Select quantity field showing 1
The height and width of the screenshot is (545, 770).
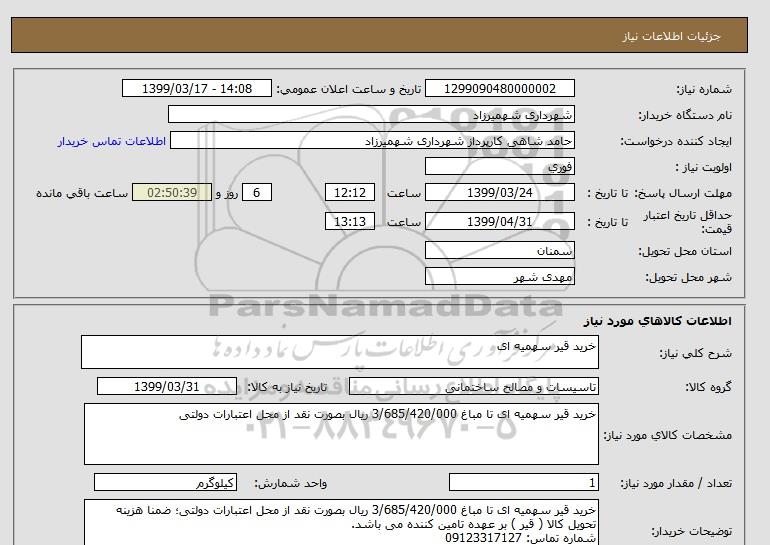click(x=524, y=482)
